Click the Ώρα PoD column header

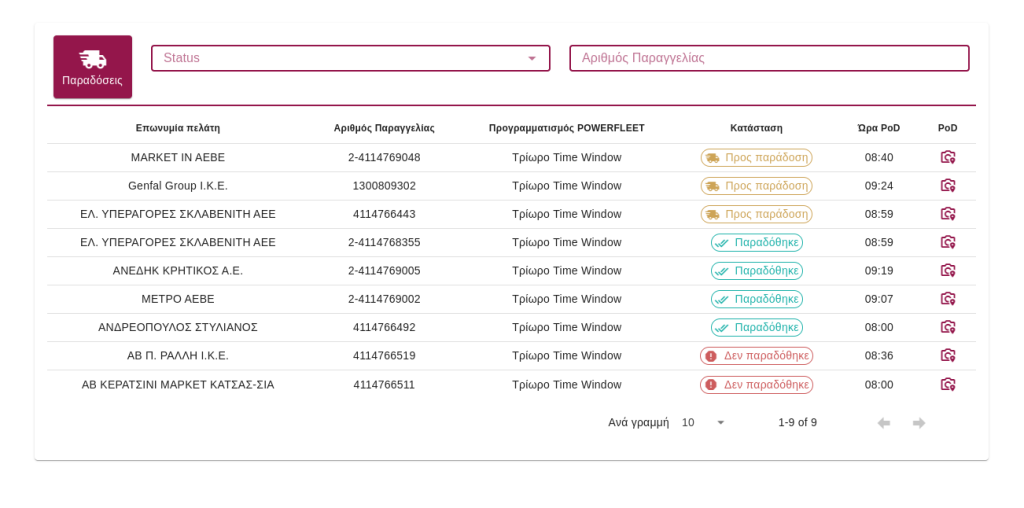[x=878, y=128]
